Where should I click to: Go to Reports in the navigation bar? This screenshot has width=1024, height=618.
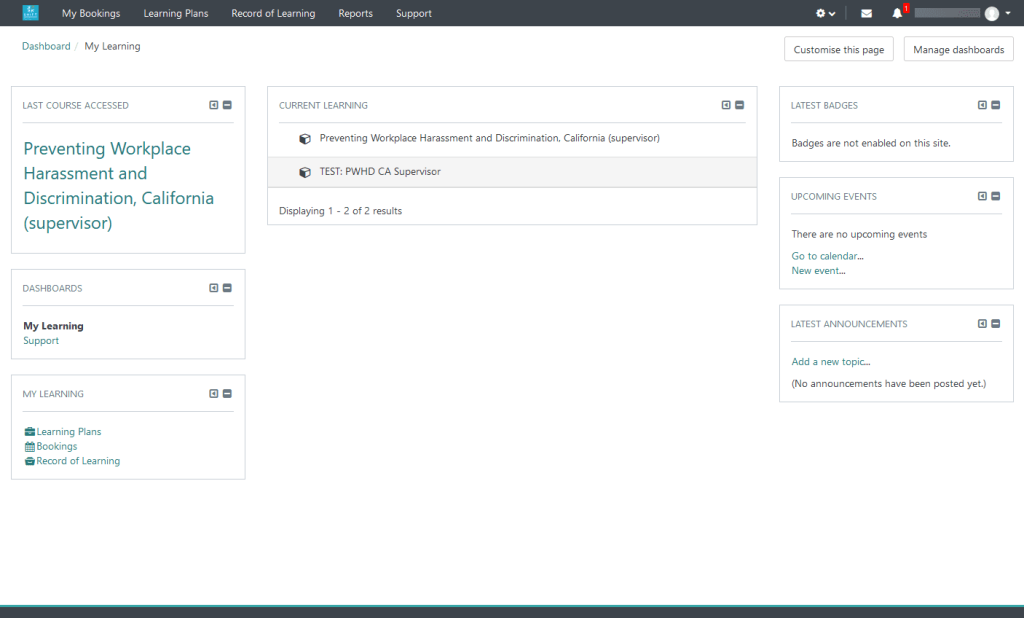(355, 13)
